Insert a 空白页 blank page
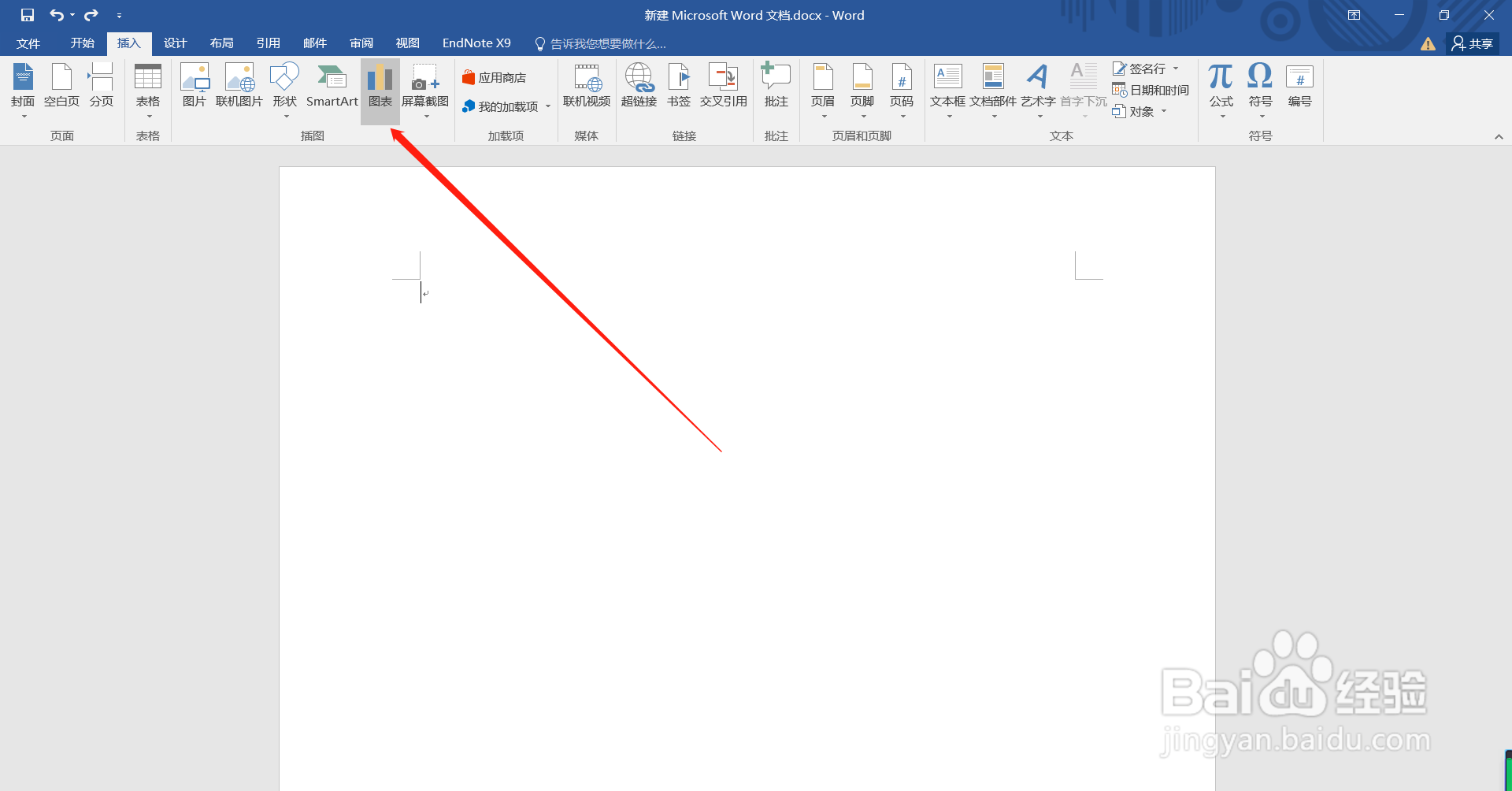The height and width of the screenshot is (791, 1512). [61, 85]
